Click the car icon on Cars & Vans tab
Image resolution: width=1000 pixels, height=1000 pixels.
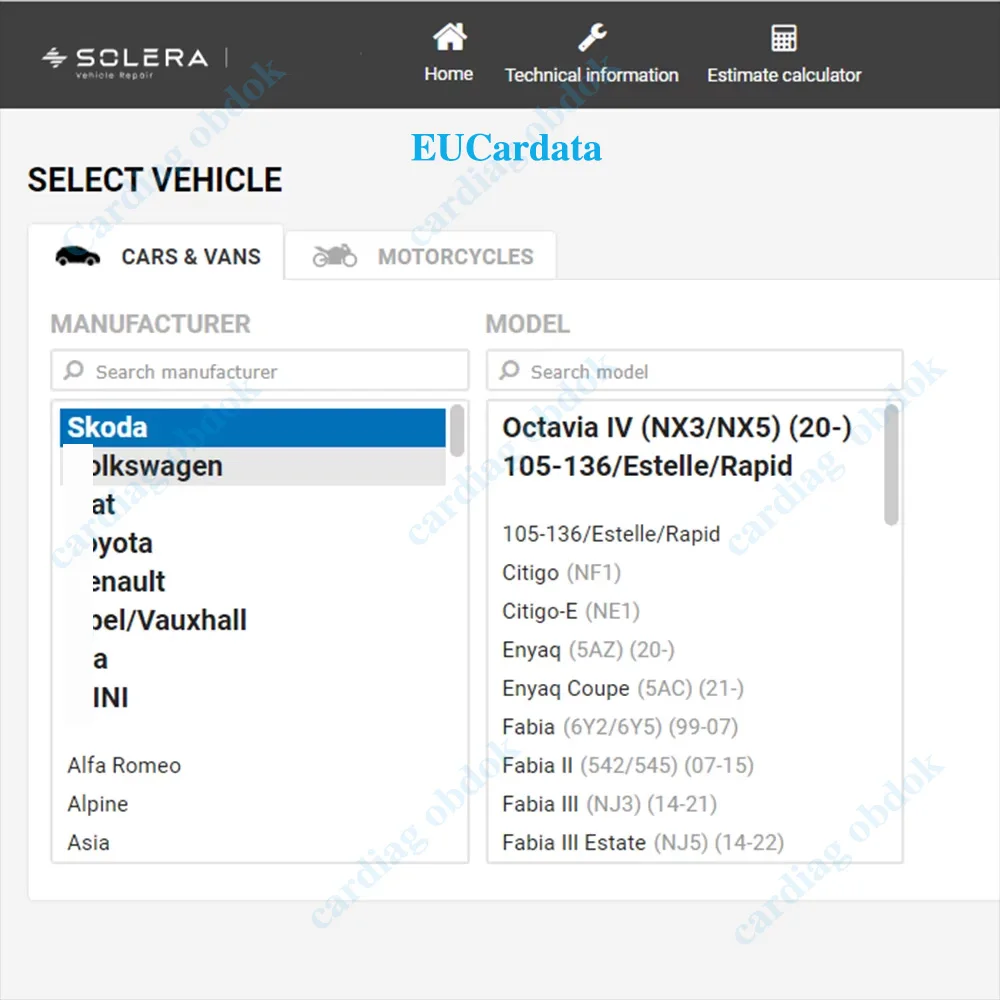pyautogui.click(x=78, y=256)
